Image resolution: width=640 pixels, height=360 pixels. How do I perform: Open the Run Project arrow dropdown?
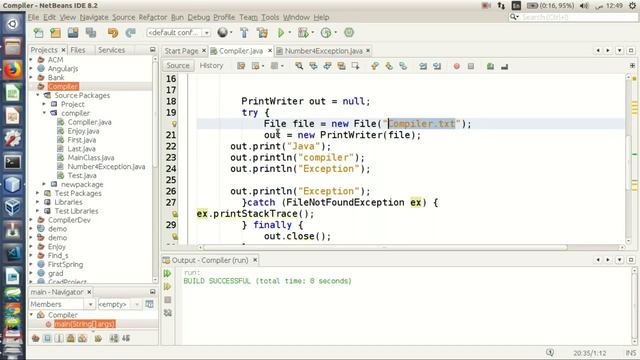[x=290, y=33]
